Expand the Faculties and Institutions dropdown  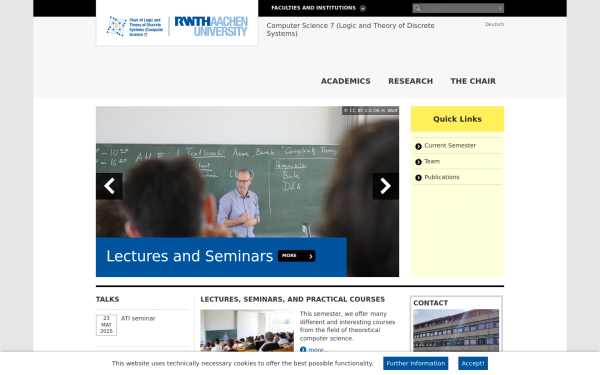coord(318,8)
